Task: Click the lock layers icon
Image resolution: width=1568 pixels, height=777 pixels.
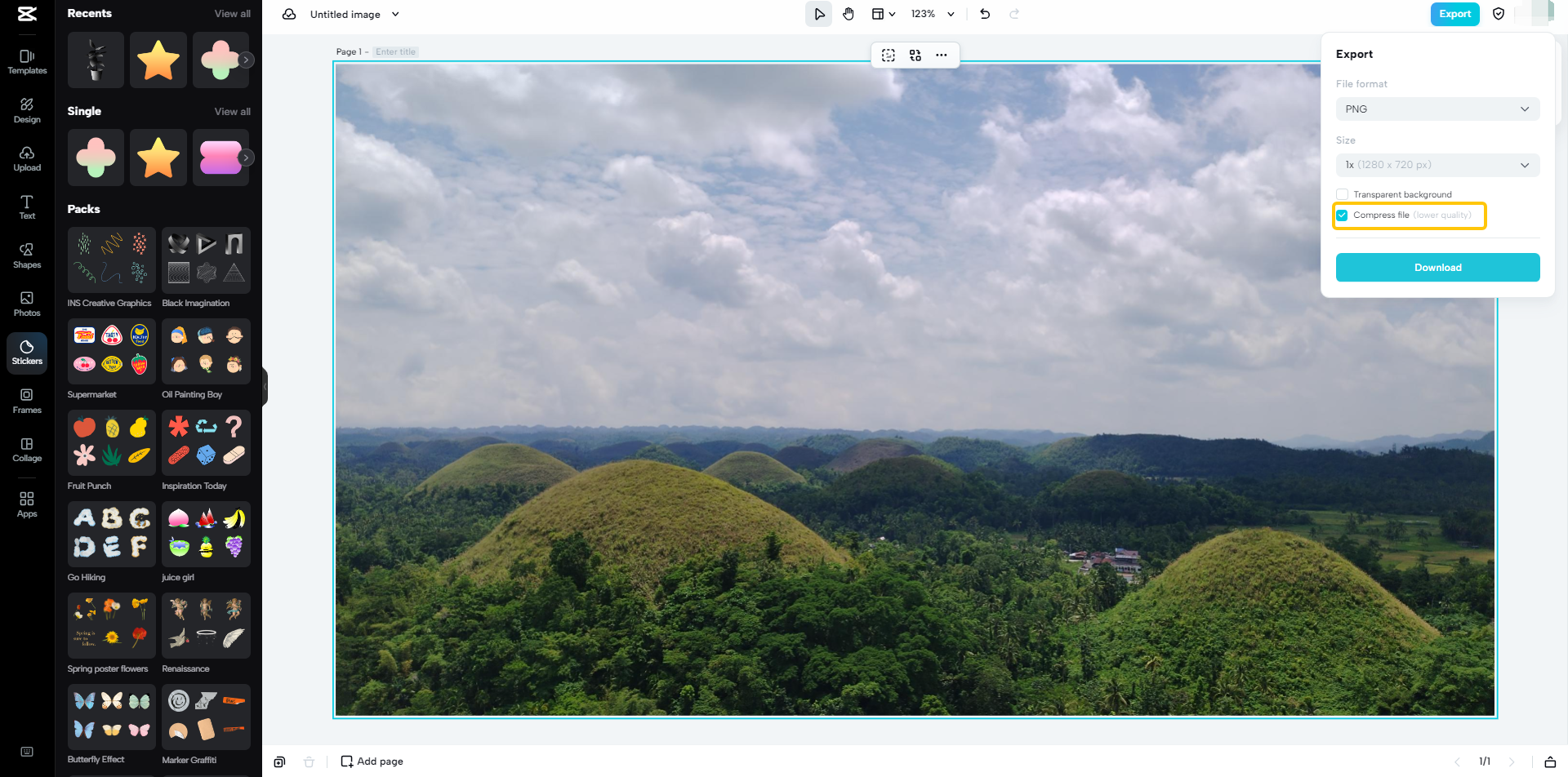Action: tap(1550, 761)
